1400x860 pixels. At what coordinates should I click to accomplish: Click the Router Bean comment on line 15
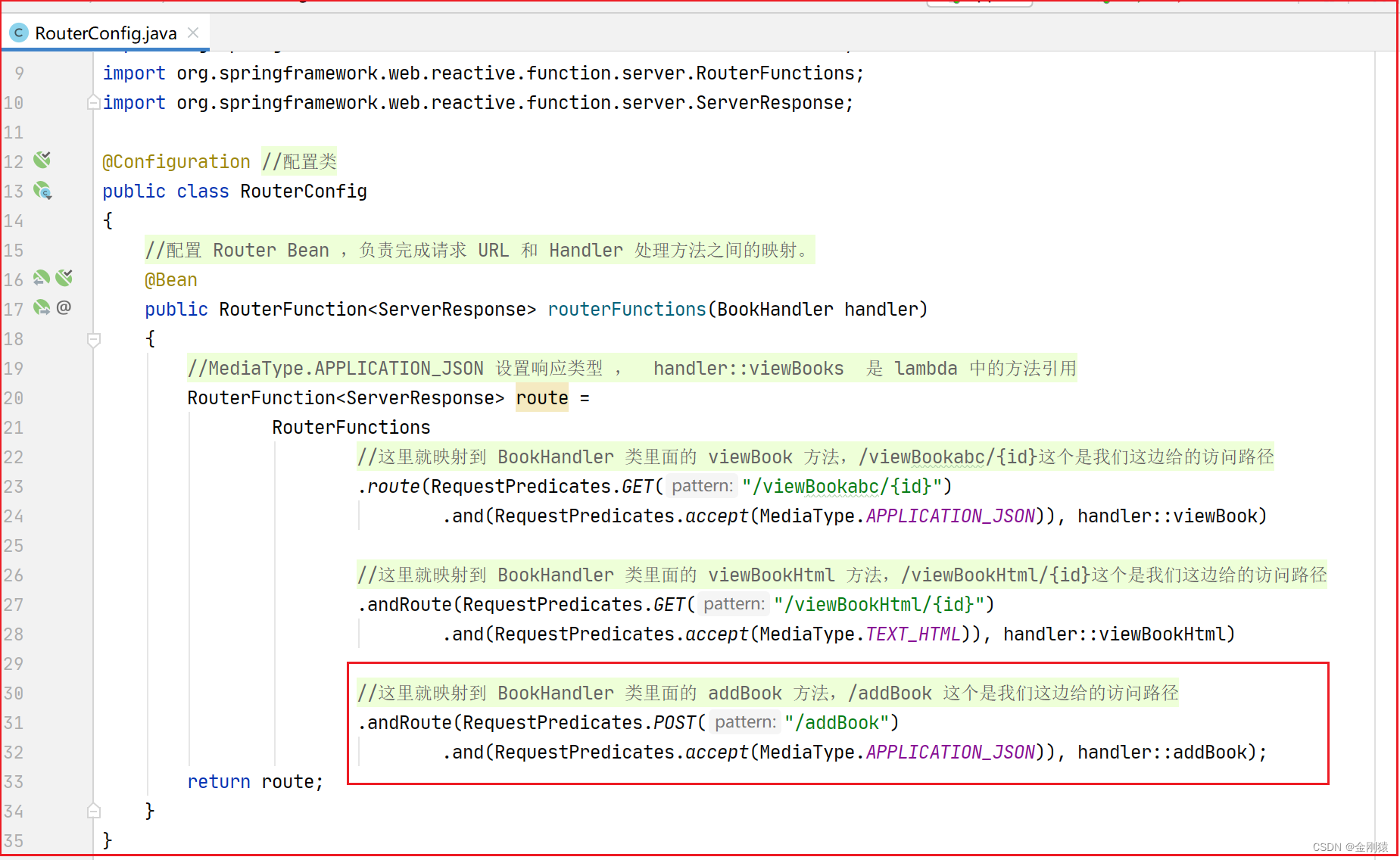480,251
